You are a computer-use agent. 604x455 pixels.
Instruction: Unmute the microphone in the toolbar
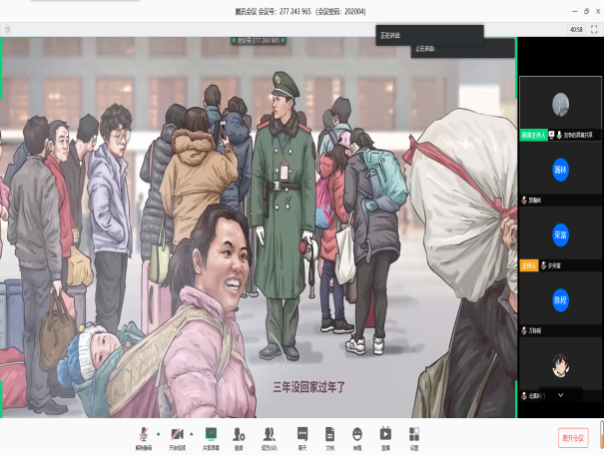pyautogui.click(x=143, y=433)
